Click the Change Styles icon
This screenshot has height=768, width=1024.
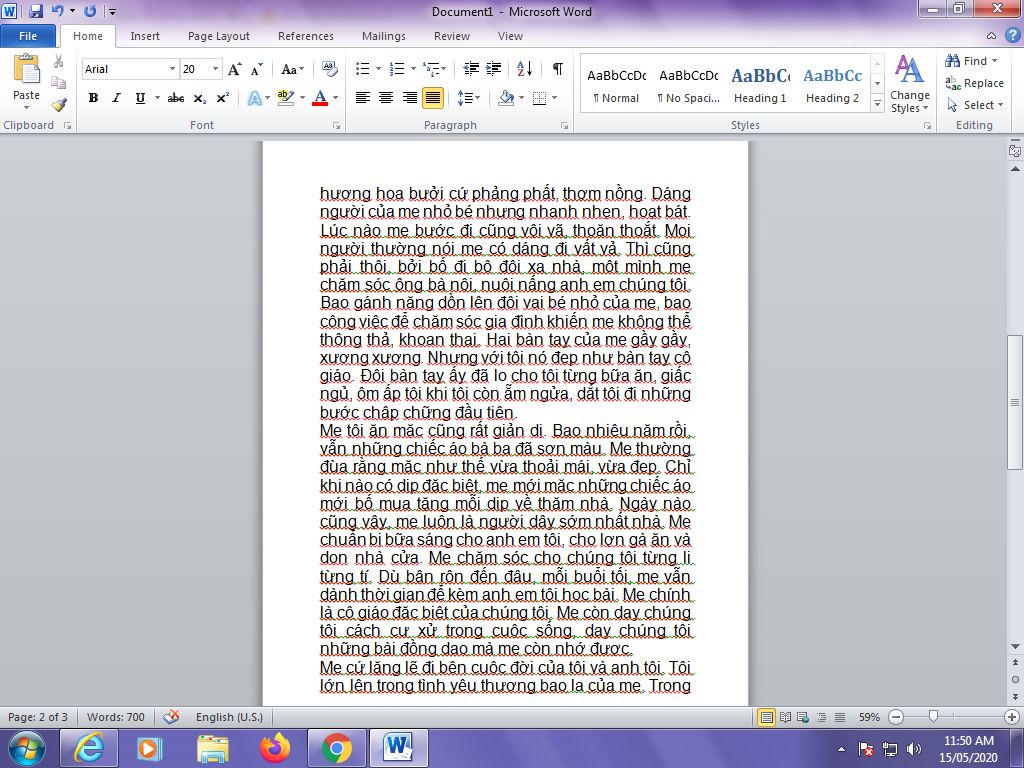tap(909, 84)
